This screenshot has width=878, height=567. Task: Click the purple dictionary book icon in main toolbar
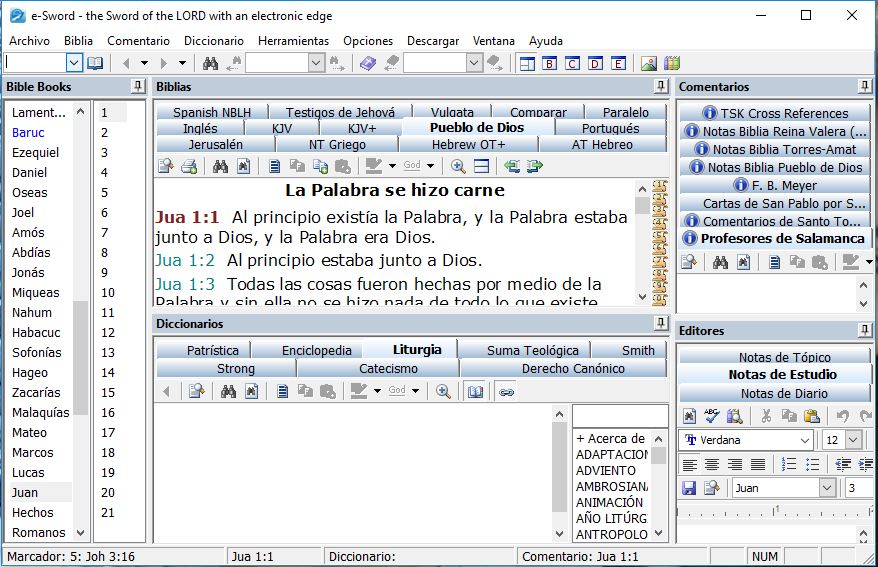pyautogui.click(x=368, y=63)
